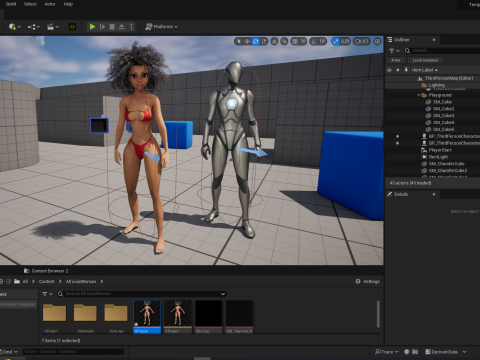Click the Skip/Advance frame button

(x=102, y=27)
